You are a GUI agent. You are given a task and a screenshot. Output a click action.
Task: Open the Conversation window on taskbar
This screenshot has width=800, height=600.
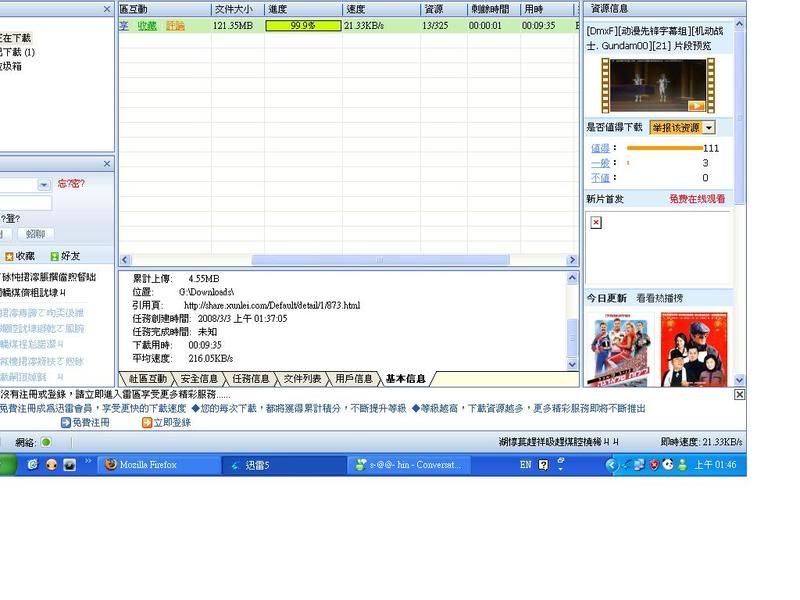pyautogui.click(x=409, y=465)
